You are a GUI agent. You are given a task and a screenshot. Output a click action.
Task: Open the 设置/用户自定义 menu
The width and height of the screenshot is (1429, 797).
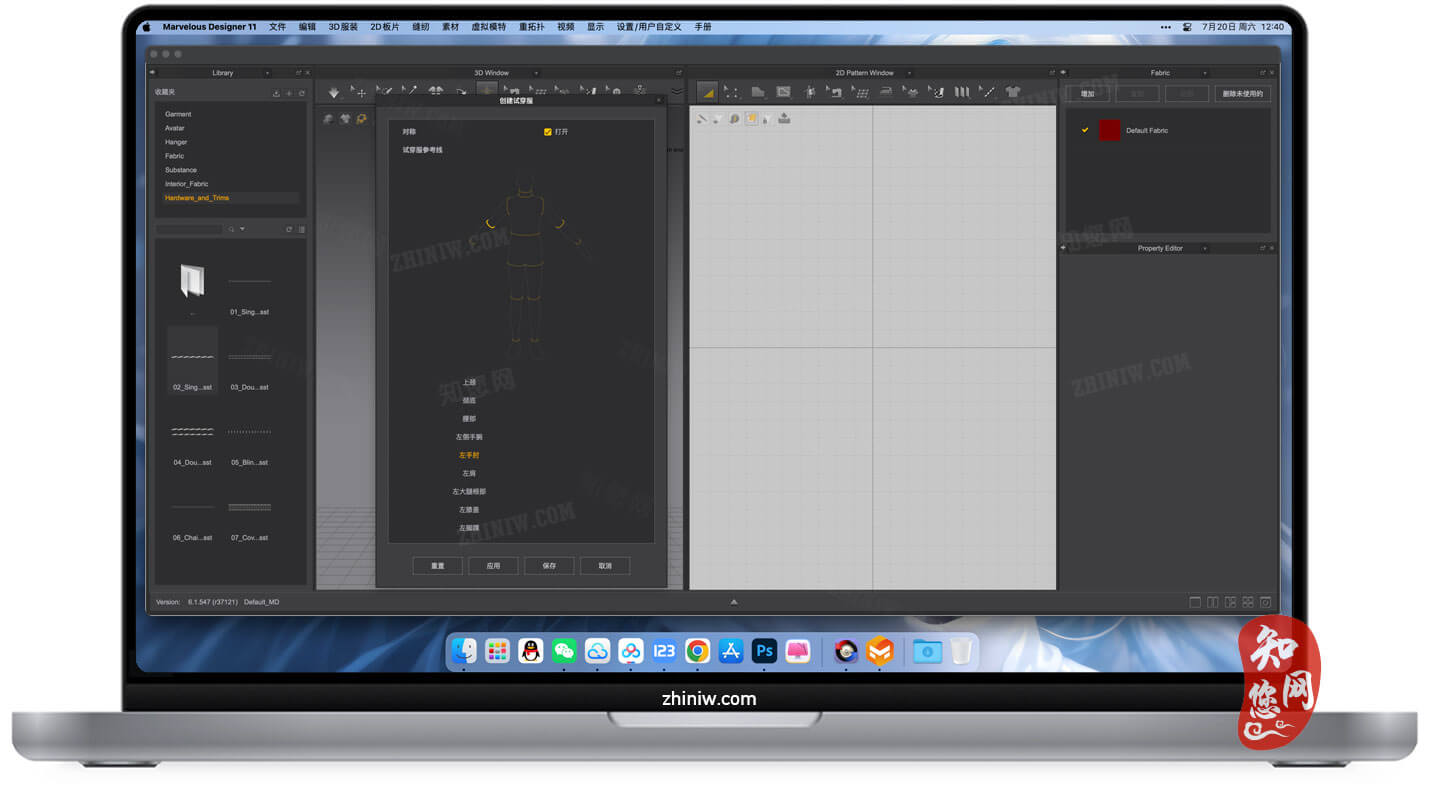point(648,27)
